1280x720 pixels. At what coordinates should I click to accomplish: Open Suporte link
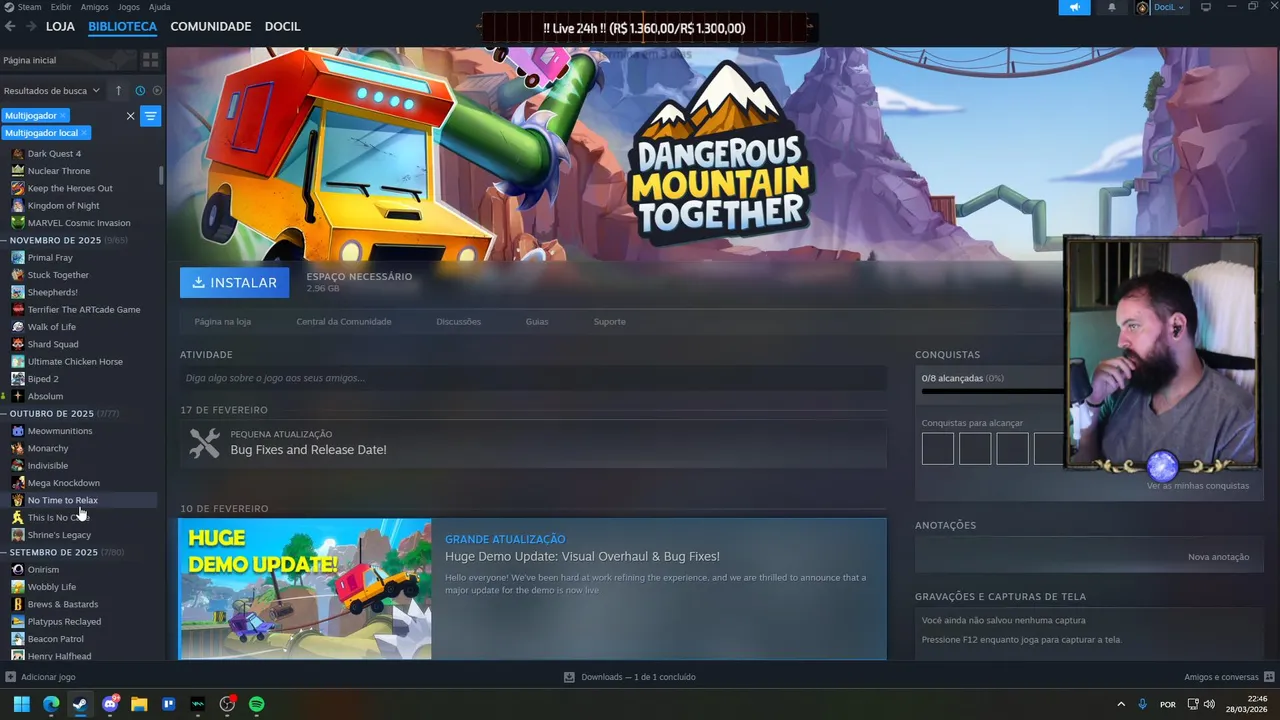[x=609, y=322]
